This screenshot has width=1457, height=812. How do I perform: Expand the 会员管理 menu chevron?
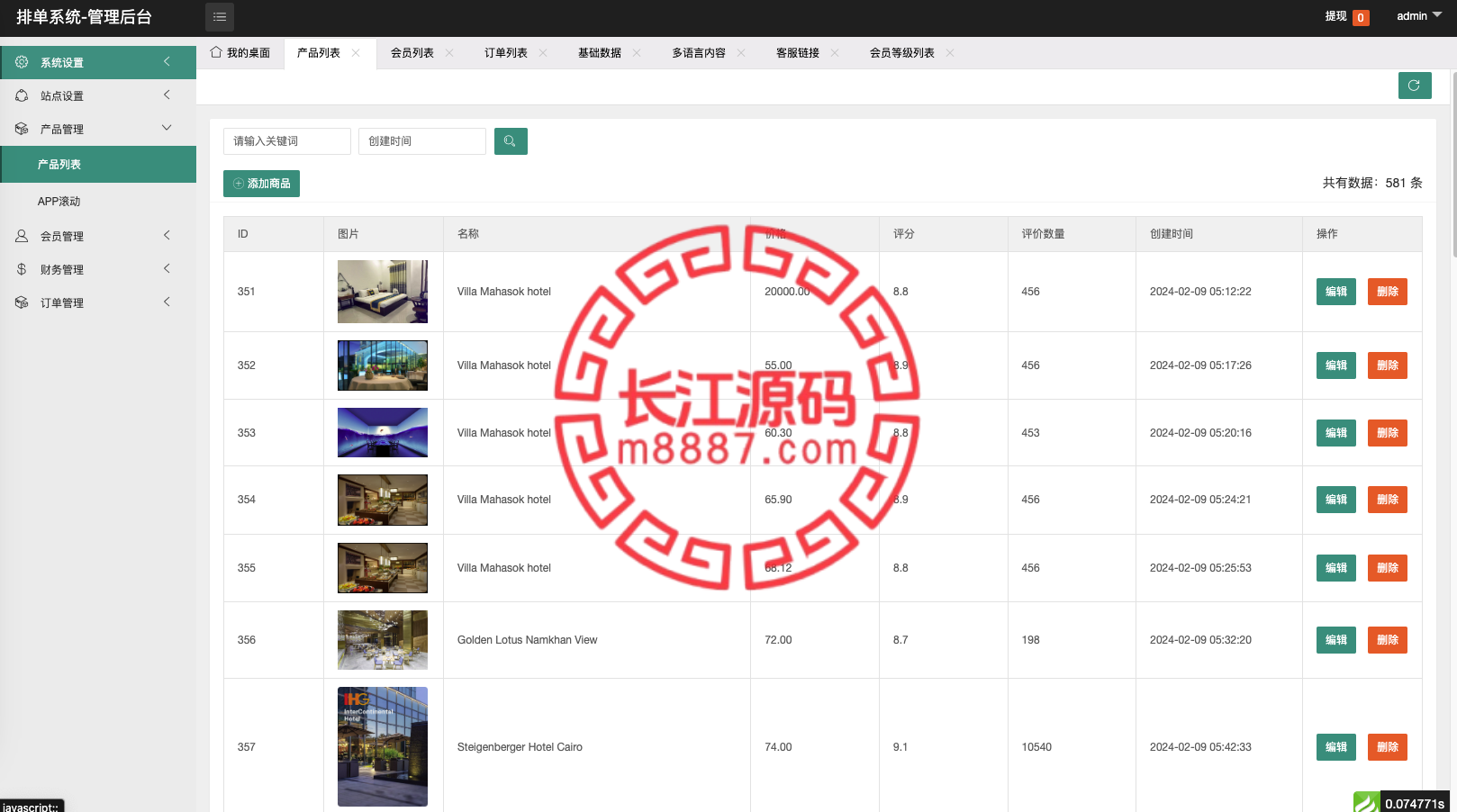pos(167,235)
